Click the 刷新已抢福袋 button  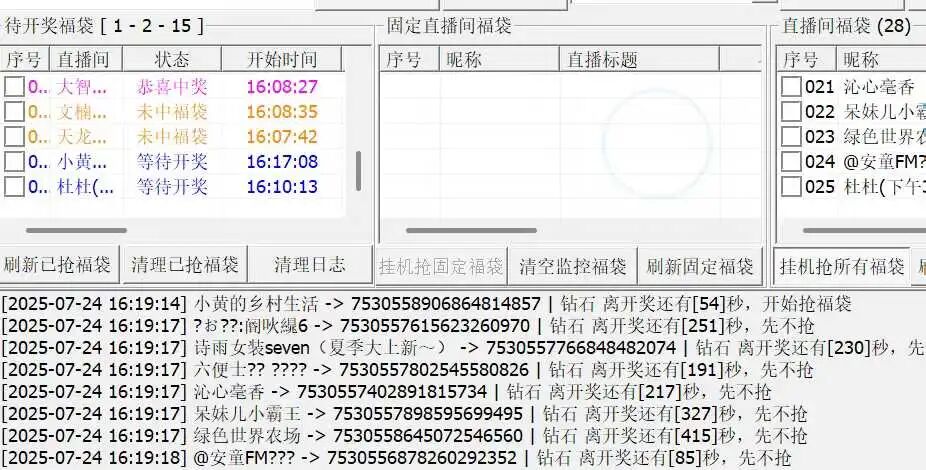(58, 265)
